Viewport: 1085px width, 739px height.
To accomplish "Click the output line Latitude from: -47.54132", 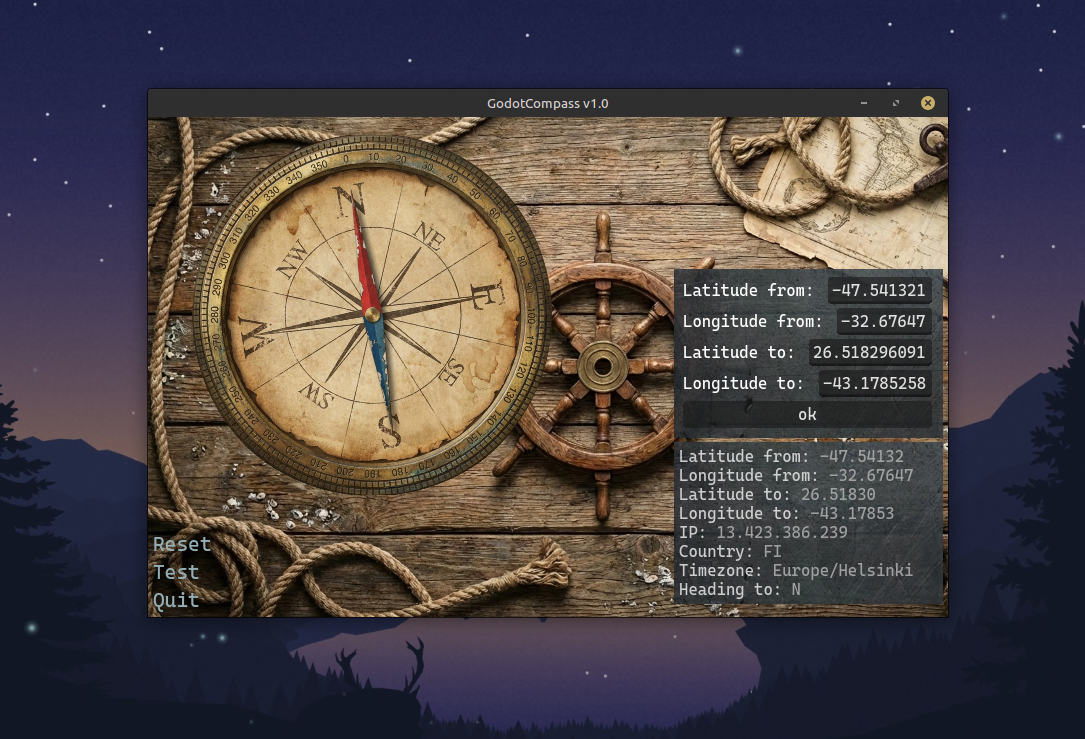I will [x=791, y=456].
